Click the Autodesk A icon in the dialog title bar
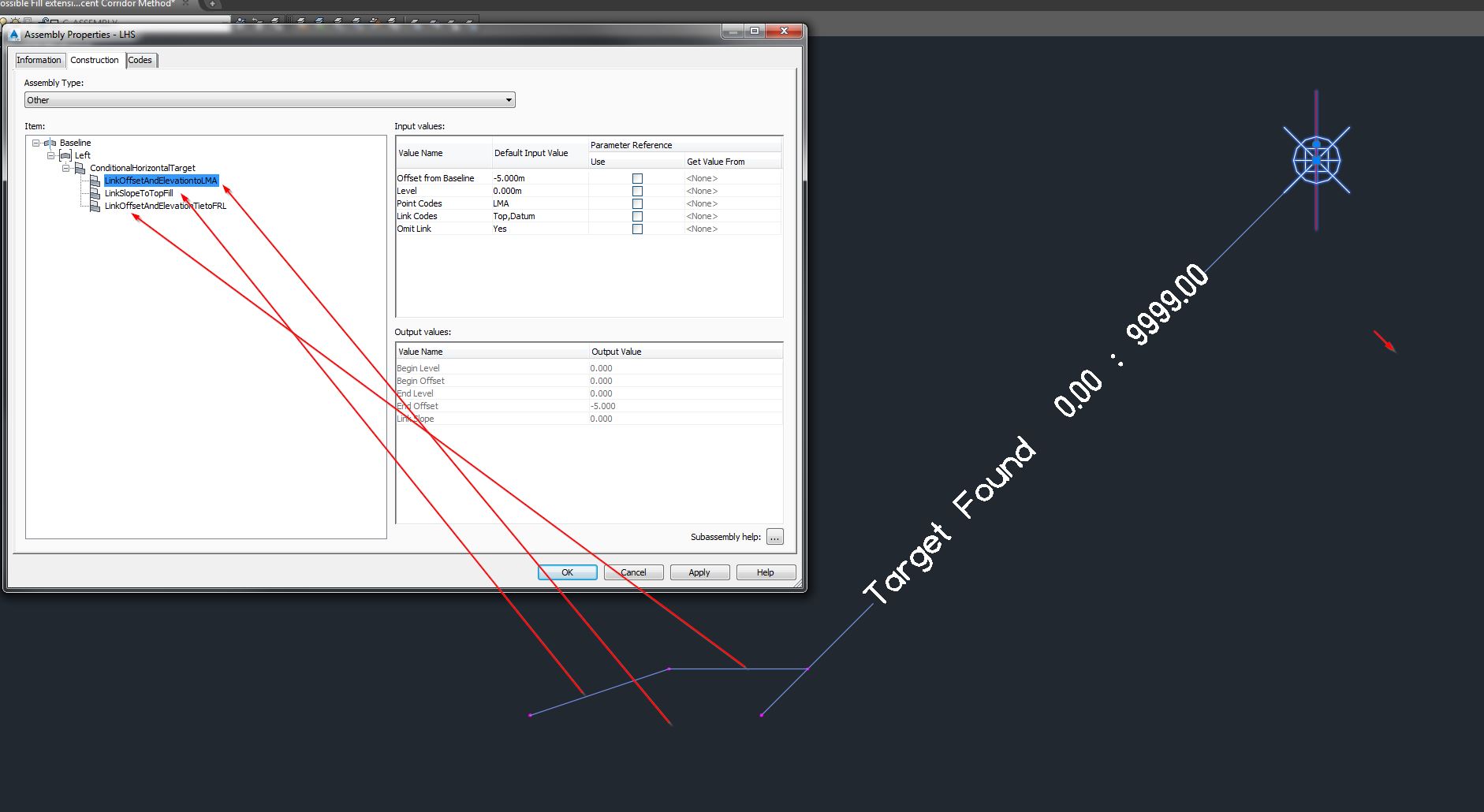This screenshot has height=812, width=1484. (x=13, y=34)
